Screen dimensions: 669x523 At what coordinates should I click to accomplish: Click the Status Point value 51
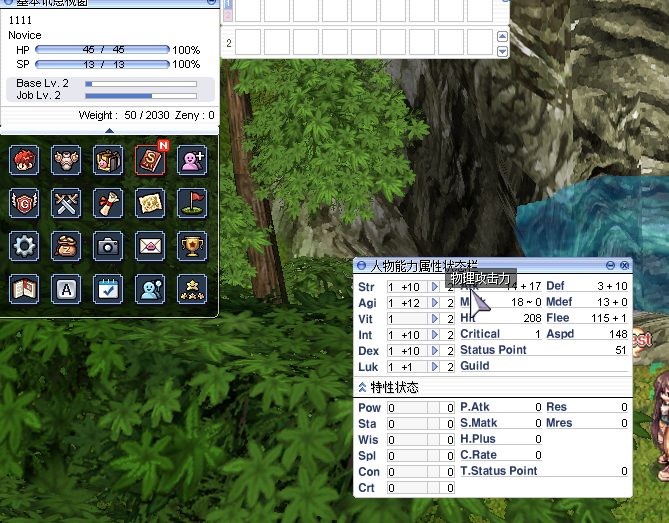[621, 350]
